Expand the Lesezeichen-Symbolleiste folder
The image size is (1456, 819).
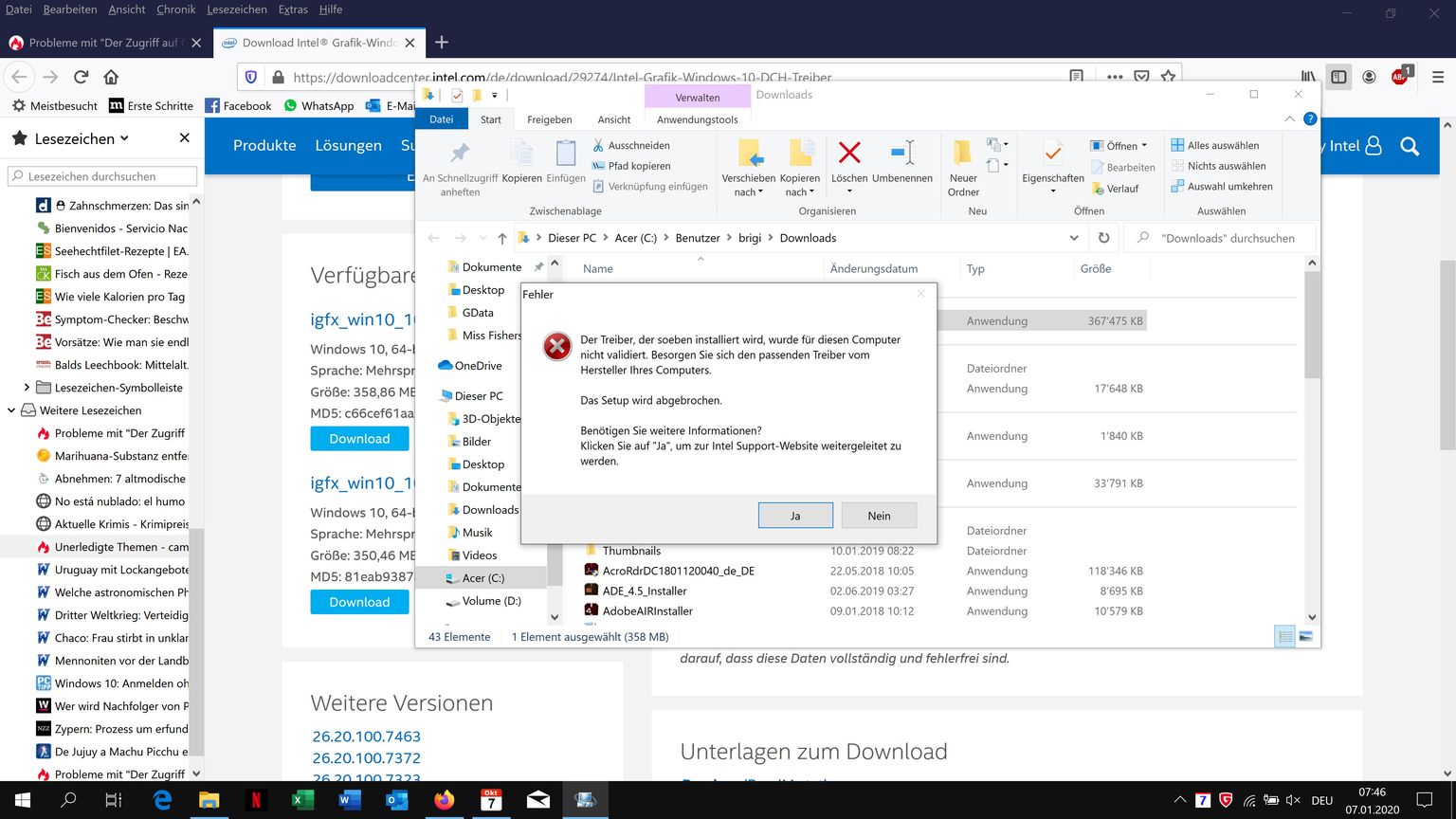coord(27,388)
